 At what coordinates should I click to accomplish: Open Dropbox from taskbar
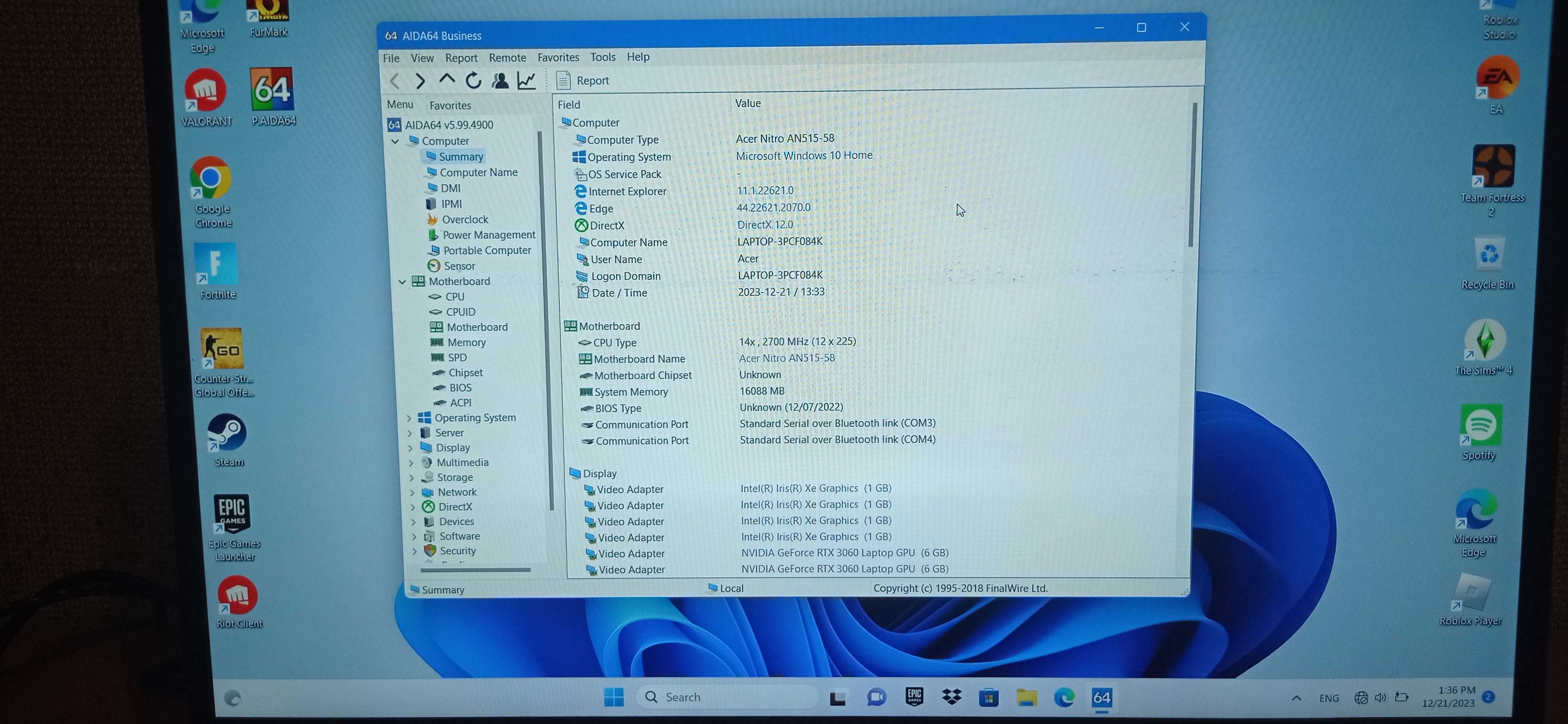pos(951,697)
